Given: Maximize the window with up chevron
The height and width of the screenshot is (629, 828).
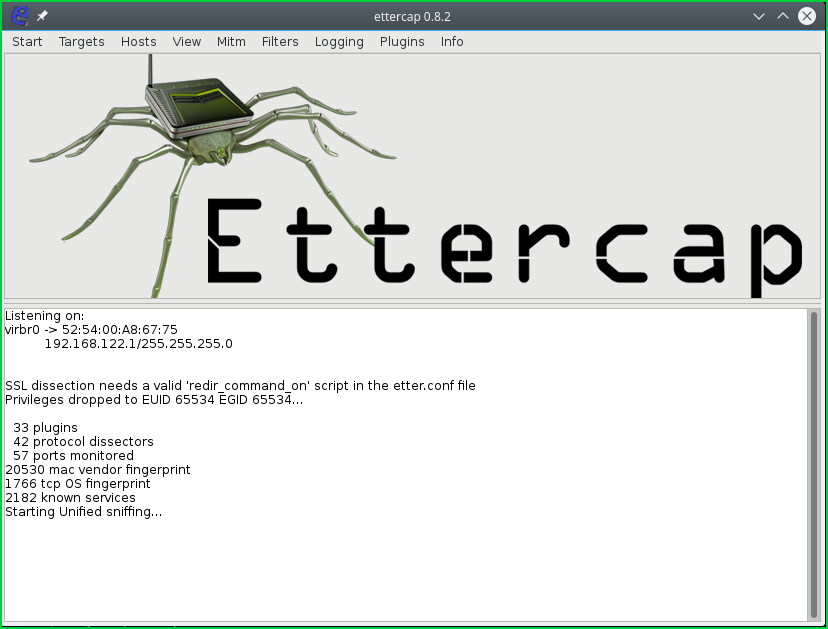Looking at the screenshot, I should (x=783, y=16).
